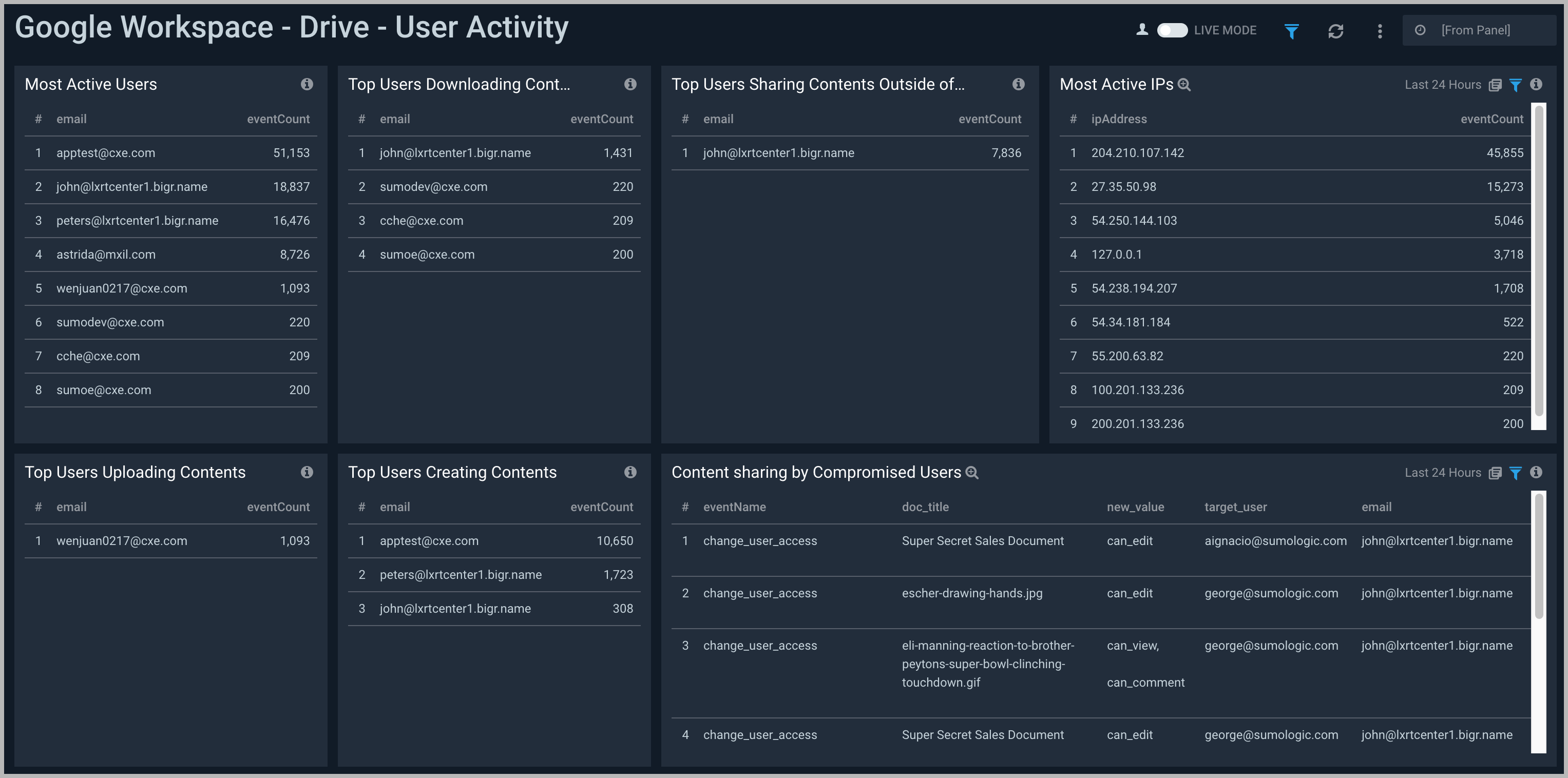Refresh the dashboard data
The height and width of the screenshot is (778, 1568).
tap(1336, 31)
